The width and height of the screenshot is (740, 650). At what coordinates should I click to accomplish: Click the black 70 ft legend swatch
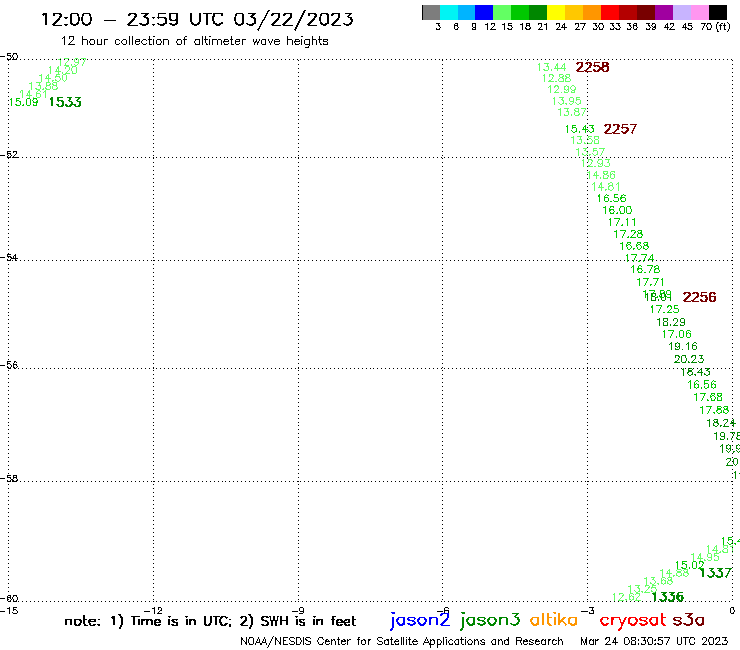coord(717,13)
